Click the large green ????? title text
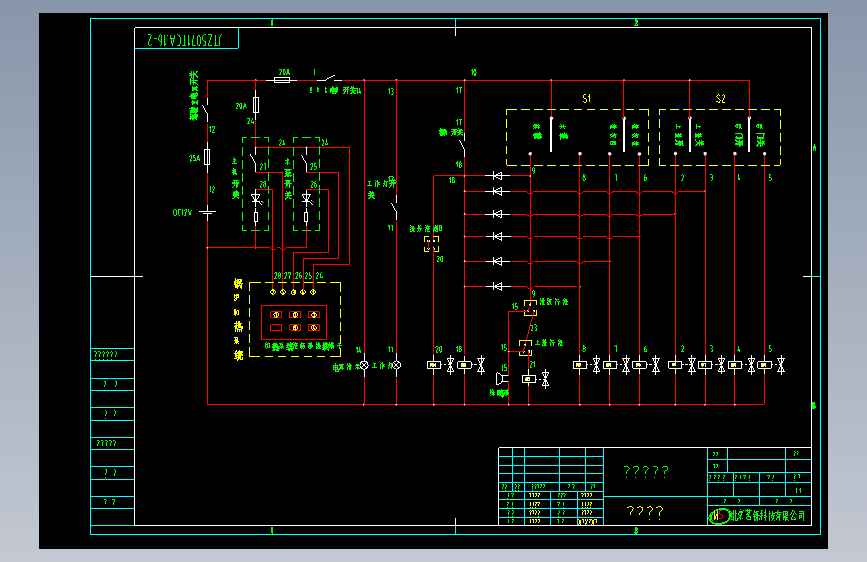867x562 pixels. click(x=646, y=471)
